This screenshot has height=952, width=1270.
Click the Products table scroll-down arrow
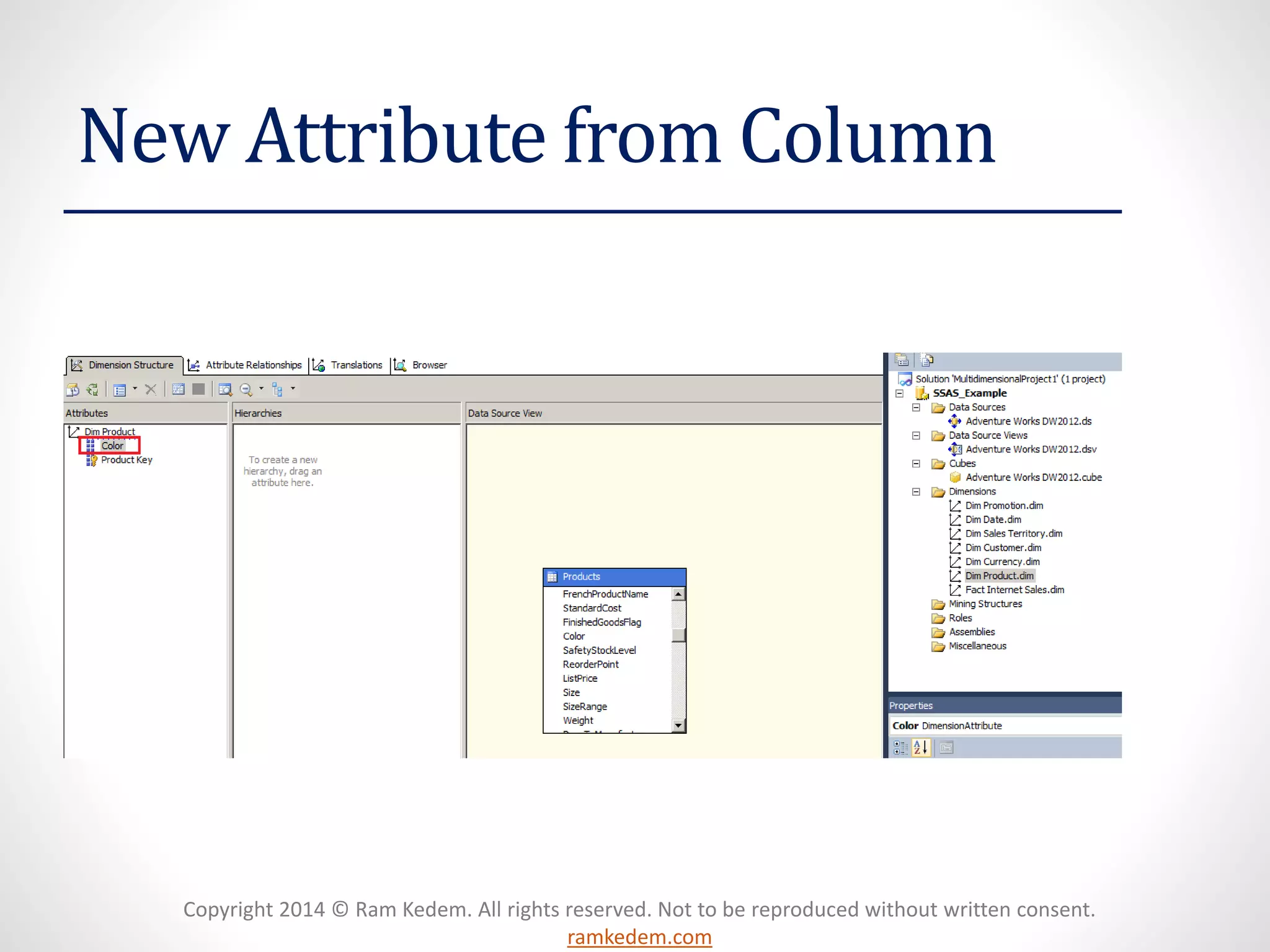pos(678,725)
